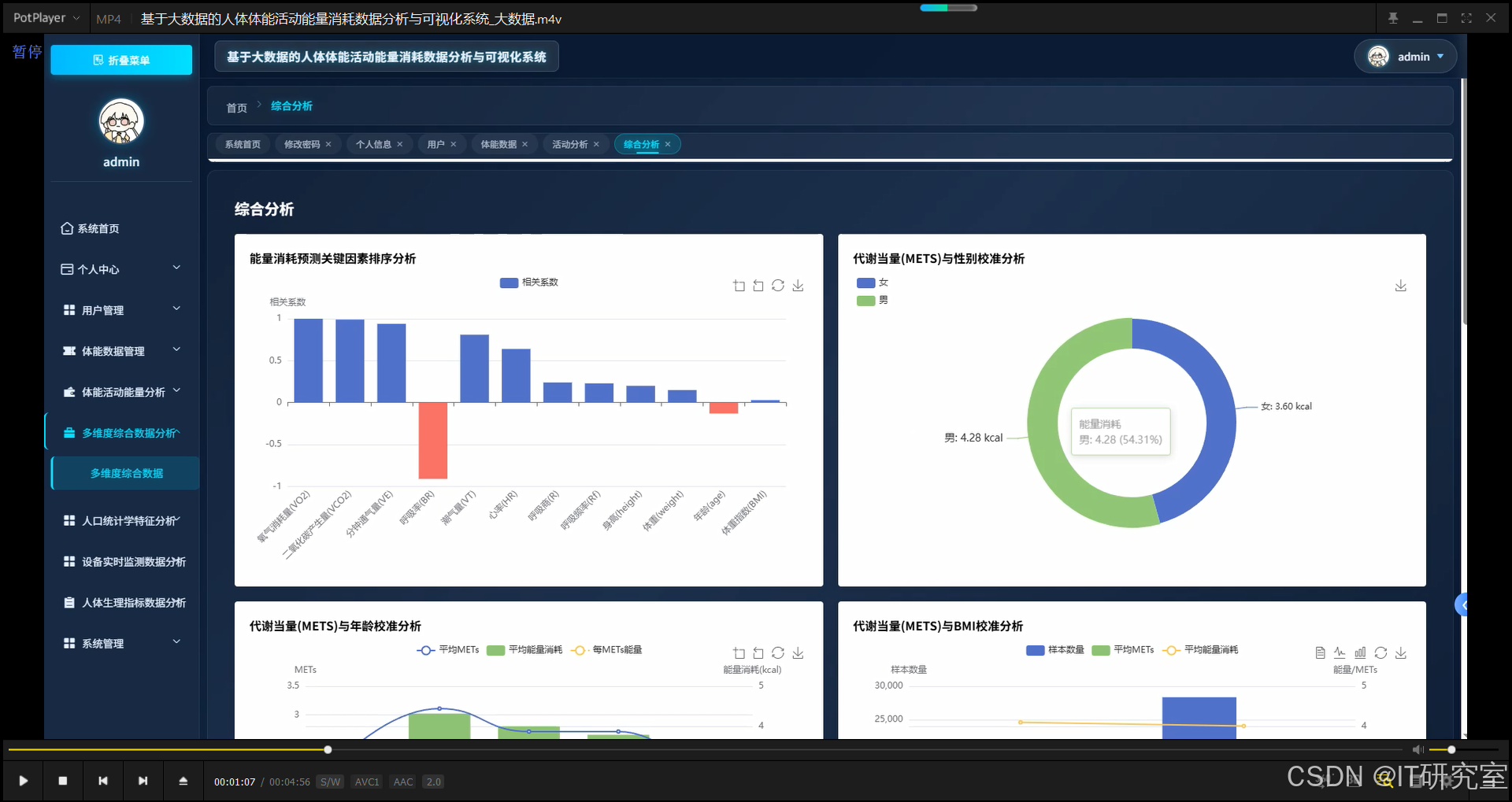Switch the BMI chart to bar type
Viewport: 1512px width, 802px height.
click(x=1360, y=653)
